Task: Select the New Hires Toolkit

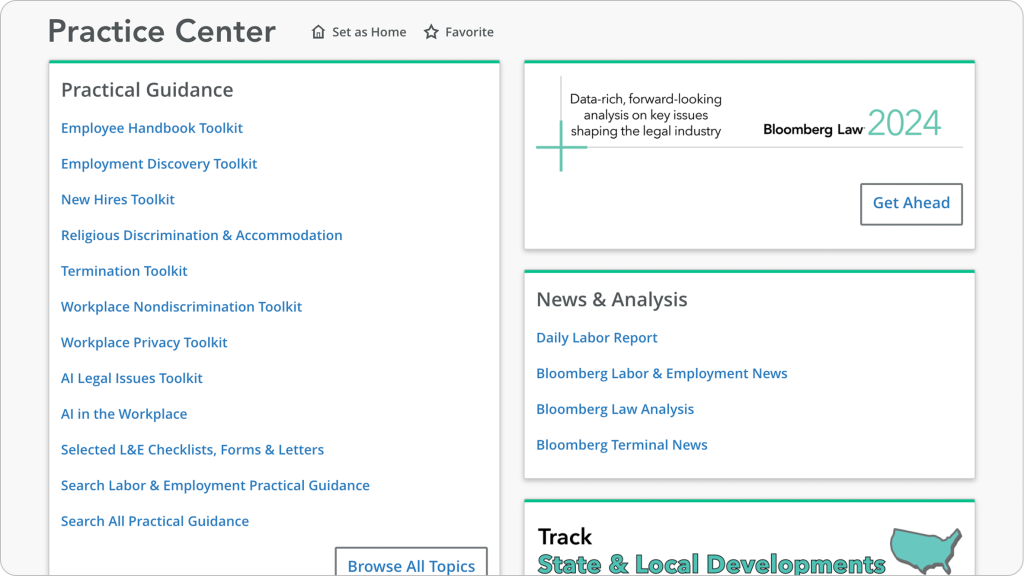Action: coord(118,199)
